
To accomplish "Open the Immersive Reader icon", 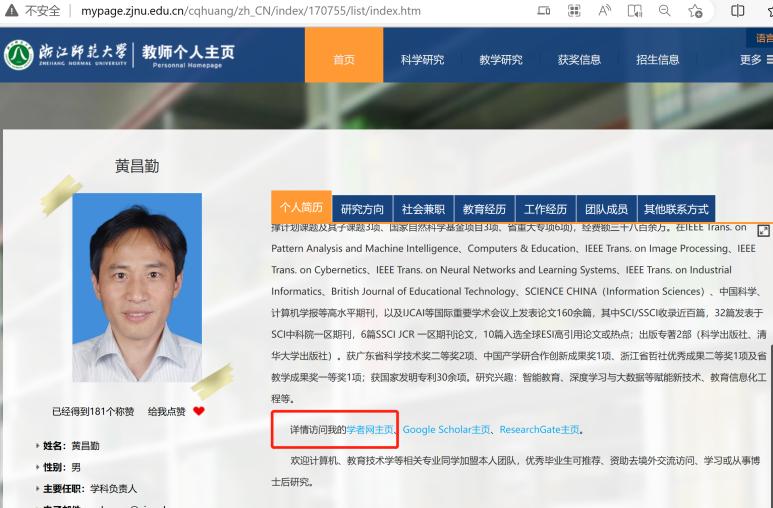I will [634, 11].
